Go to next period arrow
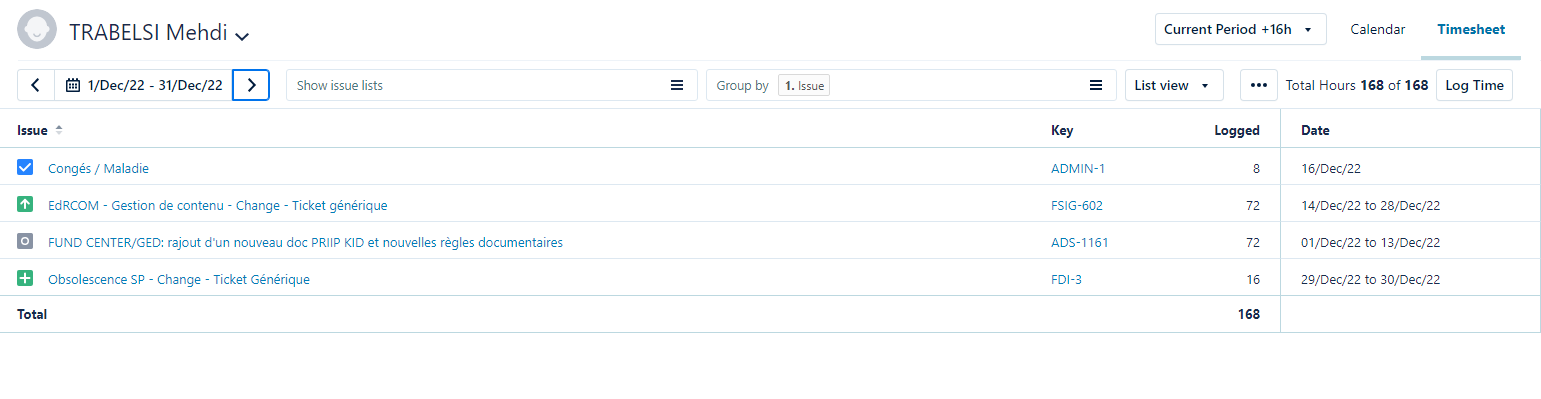 (x=251, y=85)
